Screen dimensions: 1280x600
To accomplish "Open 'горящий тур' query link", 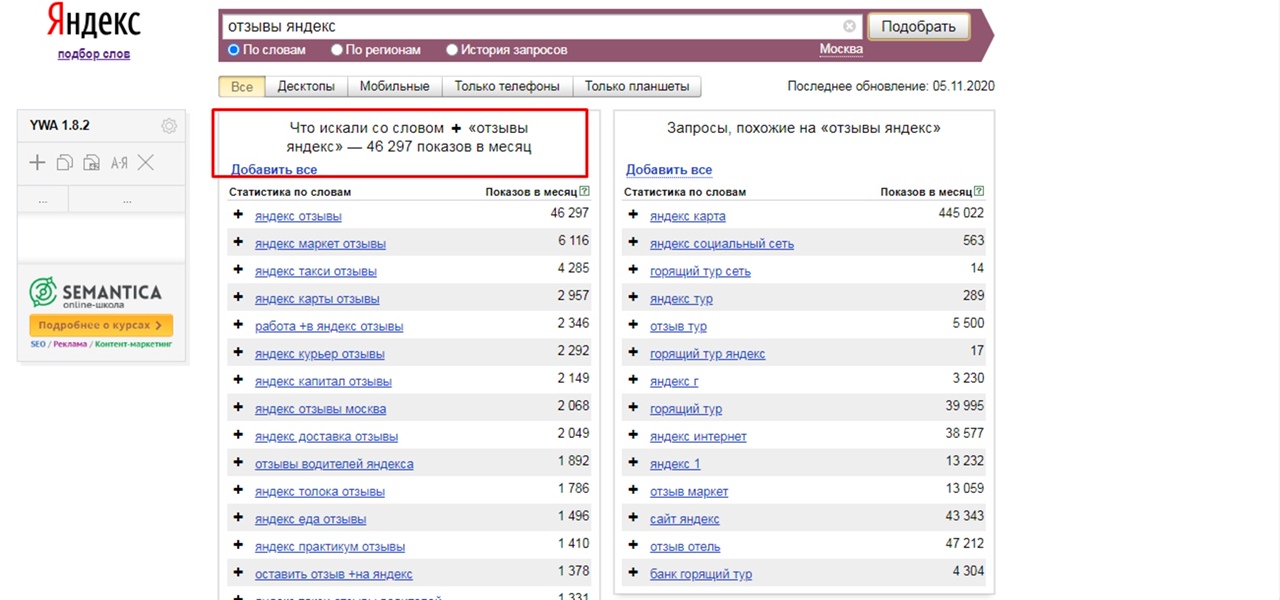I will coord(686,409).
